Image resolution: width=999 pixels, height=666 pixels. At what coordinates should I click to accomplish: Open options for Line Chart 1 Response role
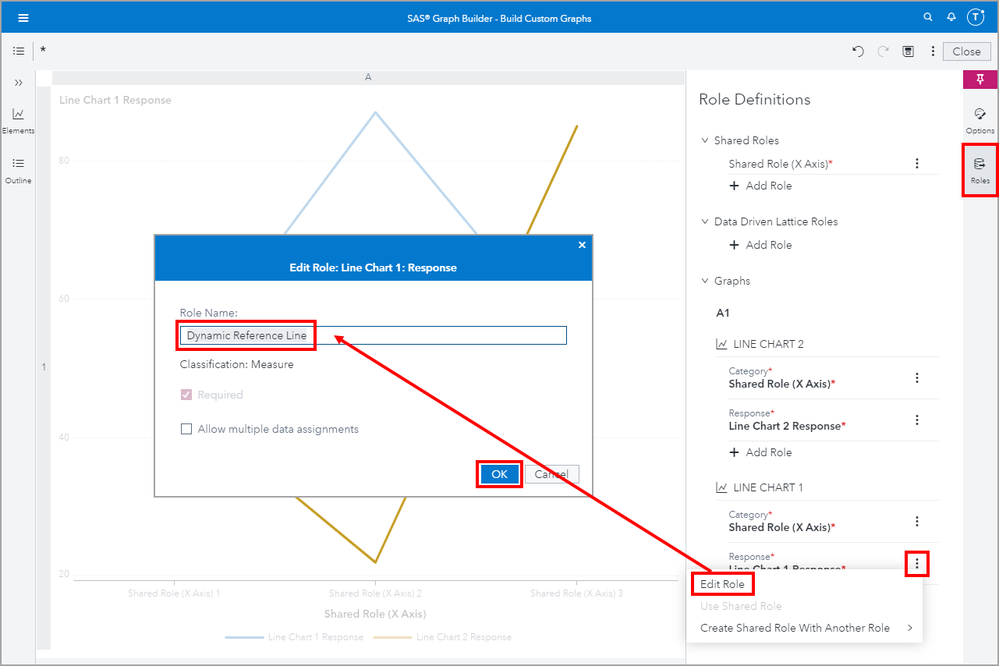[x=917, y=563]
